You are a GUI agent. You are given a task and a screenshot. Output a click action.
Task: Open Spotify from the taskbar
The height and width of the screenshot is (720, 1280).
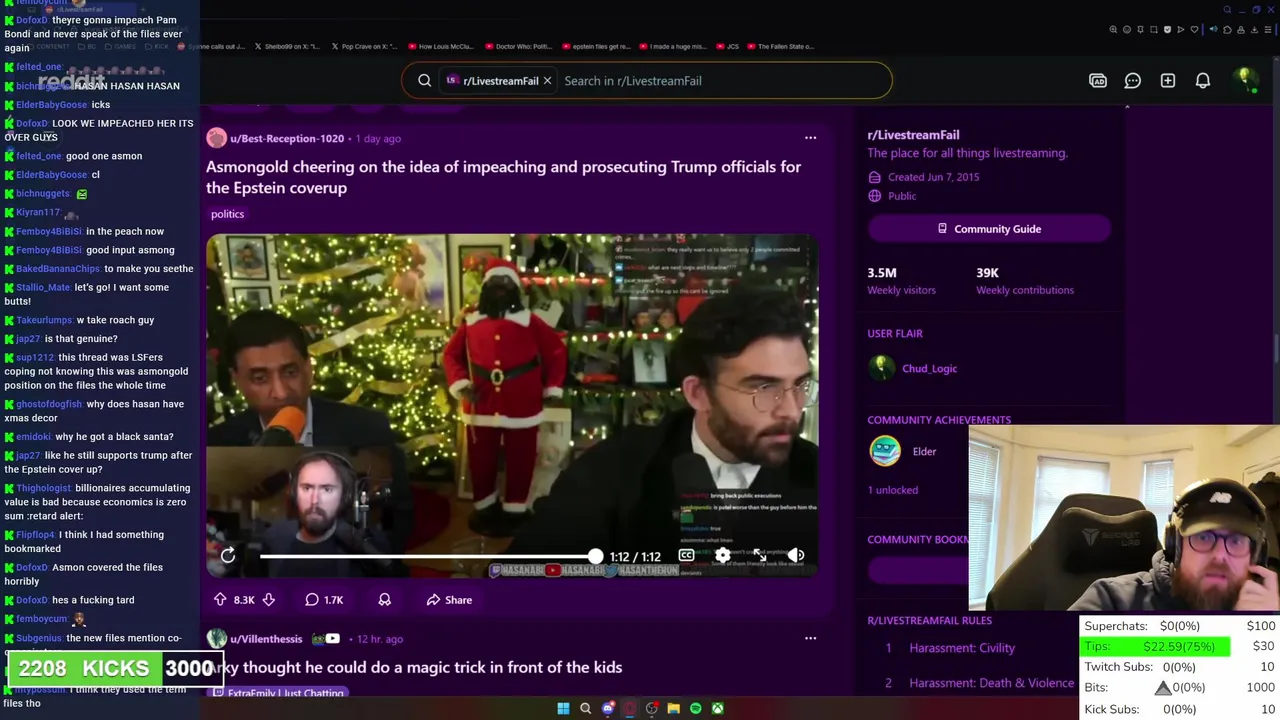(695, 709)
